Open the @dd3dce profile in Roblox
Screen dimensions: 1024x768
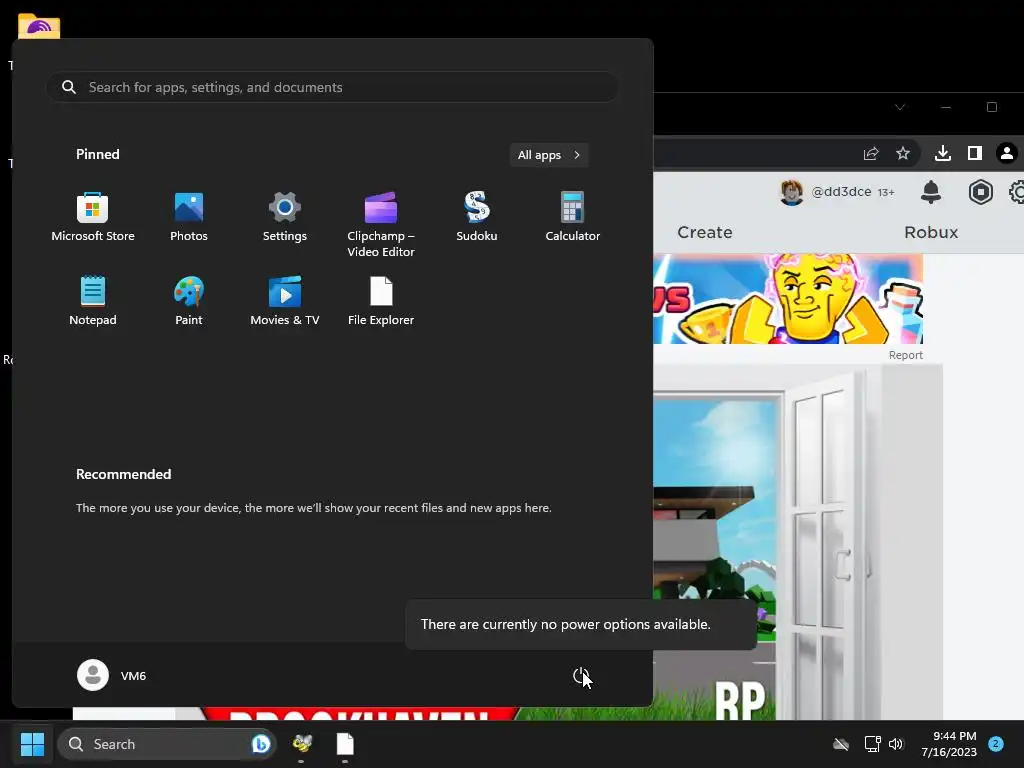pyautogui.click(x=837, y=192)
